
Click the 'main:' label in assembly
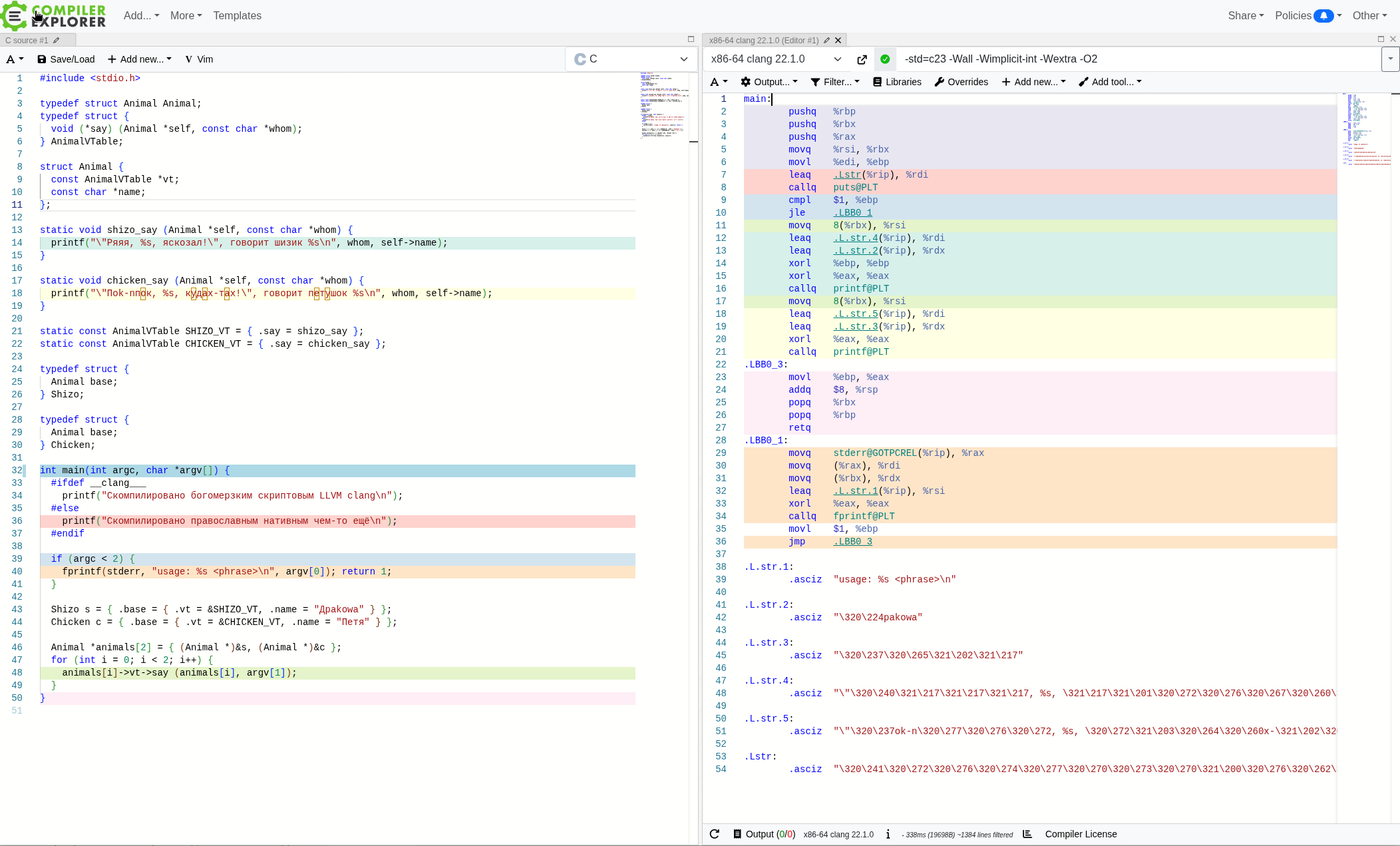(x=757, y=99)
